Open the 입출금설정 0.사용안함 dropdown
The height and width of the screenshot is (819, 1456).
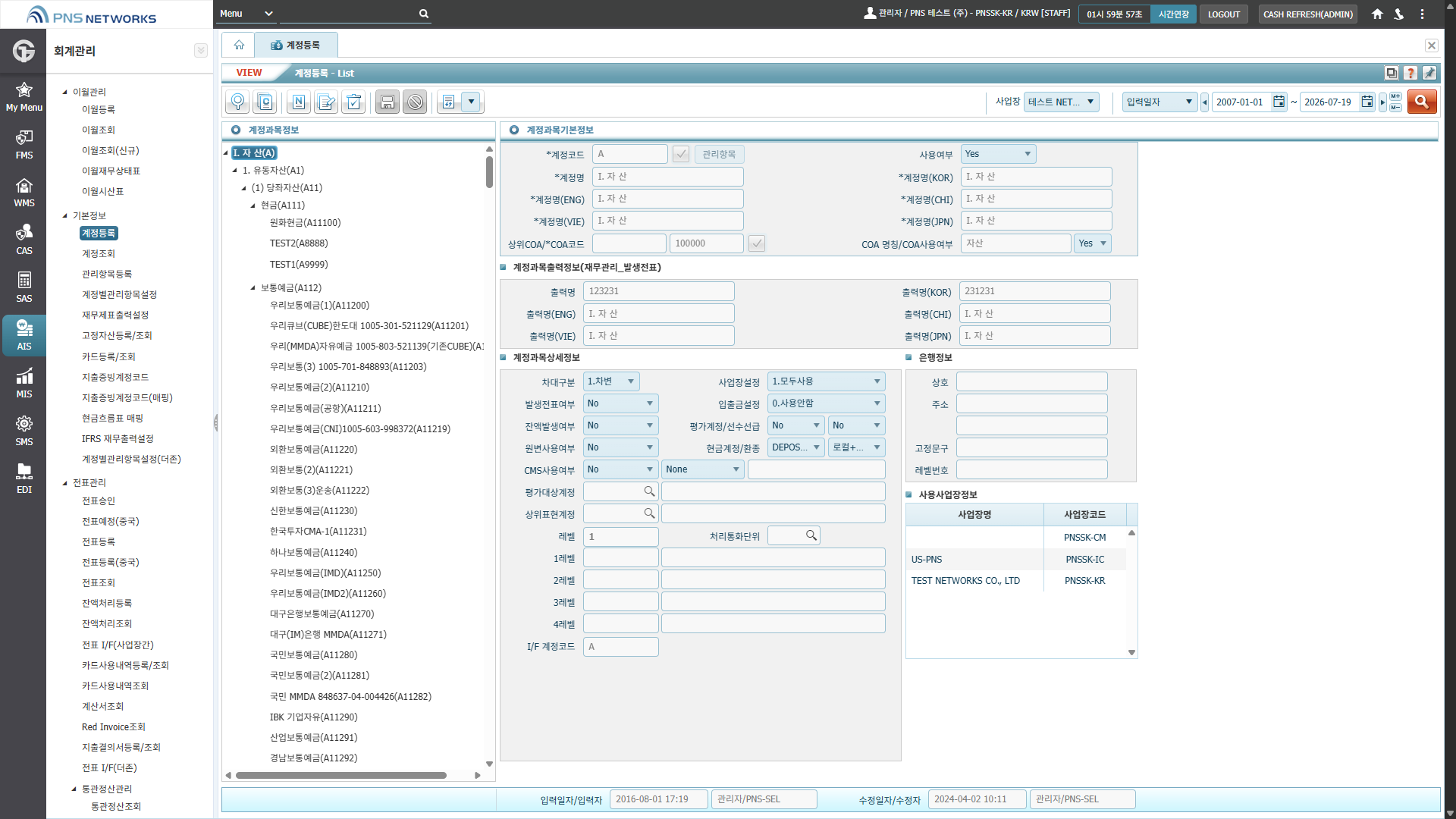tap(827, 403)
